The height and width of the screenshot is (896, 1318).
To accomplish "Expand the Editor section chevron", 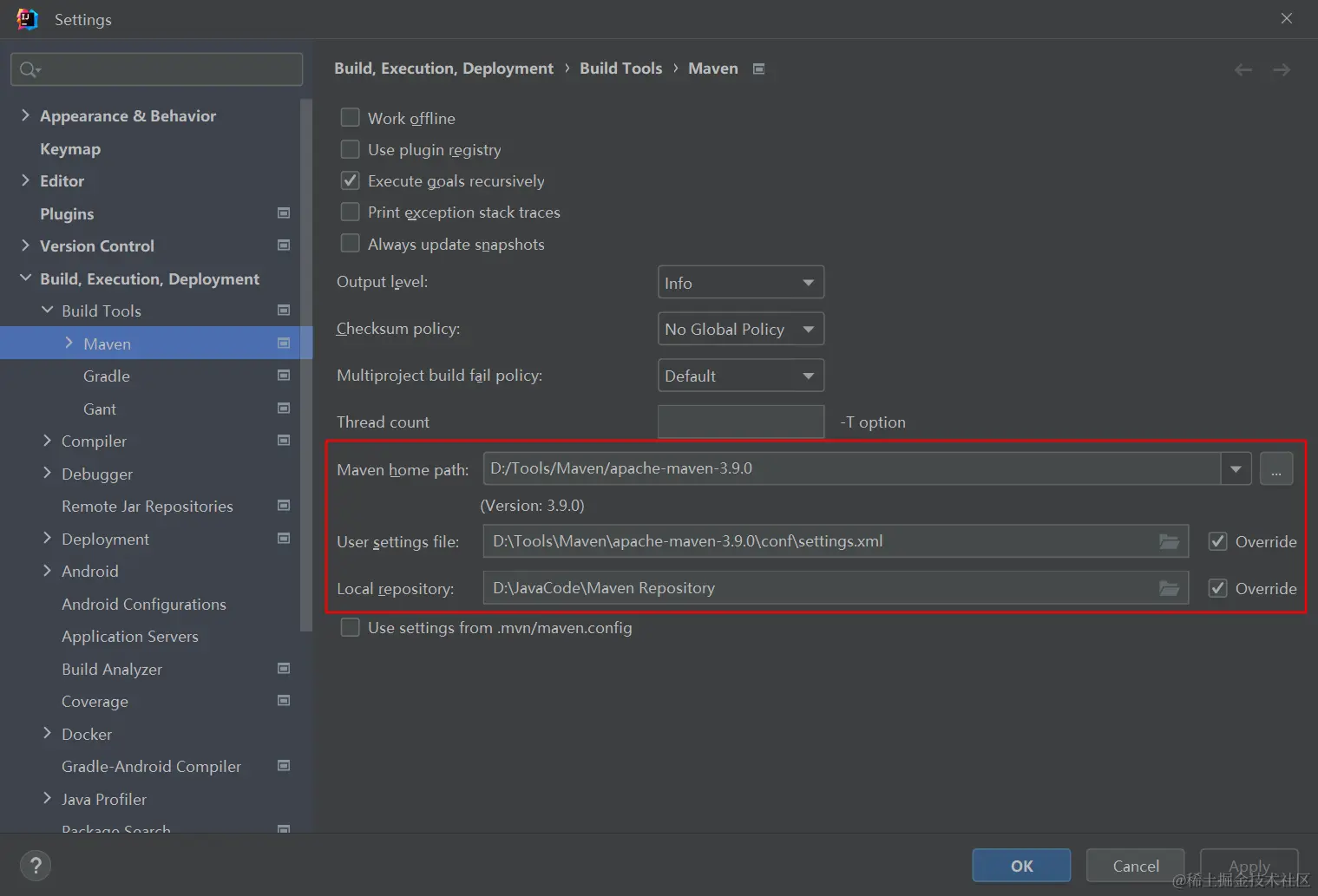I will tap(25, 180).
